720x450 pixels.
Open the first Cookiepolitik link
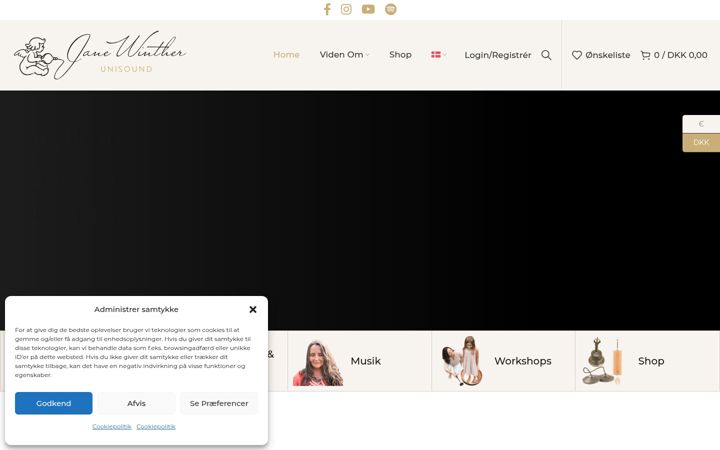(112, 427)
